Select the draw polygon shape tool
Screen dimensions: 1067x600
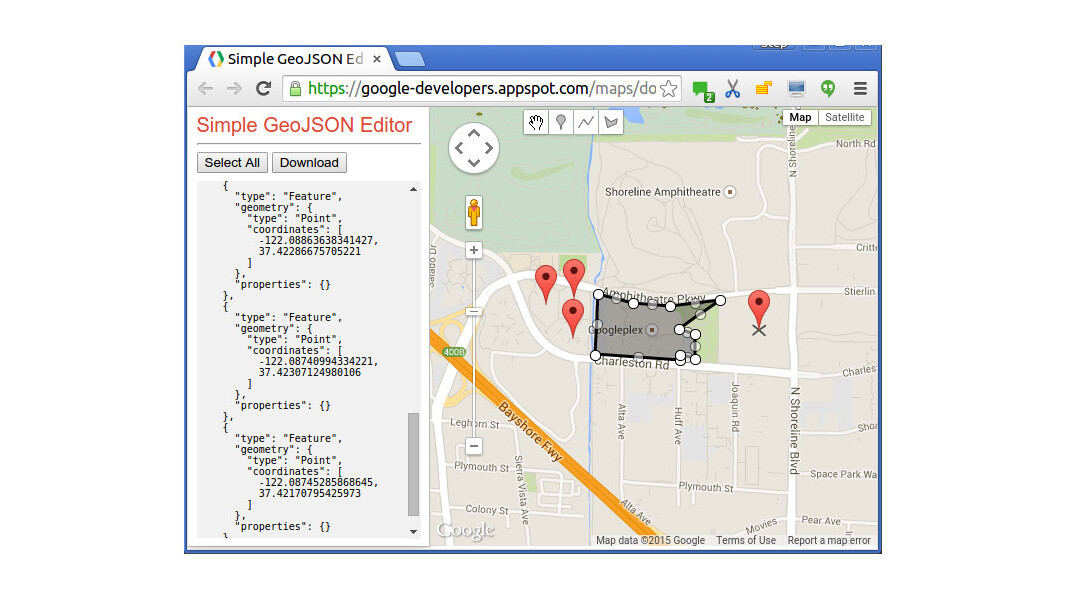[612, 122]
